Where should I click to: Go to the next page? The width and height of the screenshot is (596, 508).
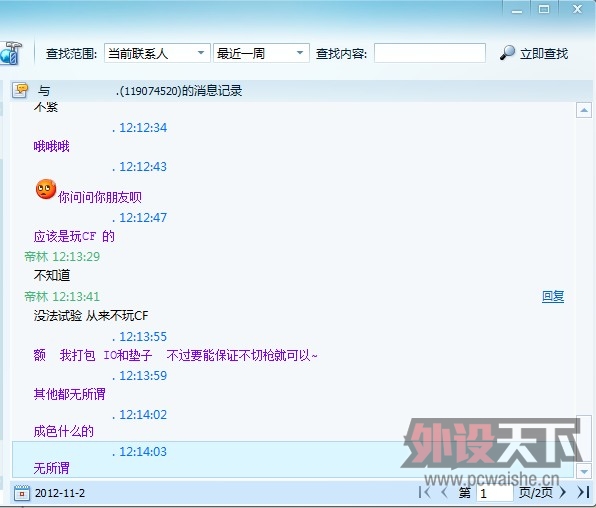(562, 492)
